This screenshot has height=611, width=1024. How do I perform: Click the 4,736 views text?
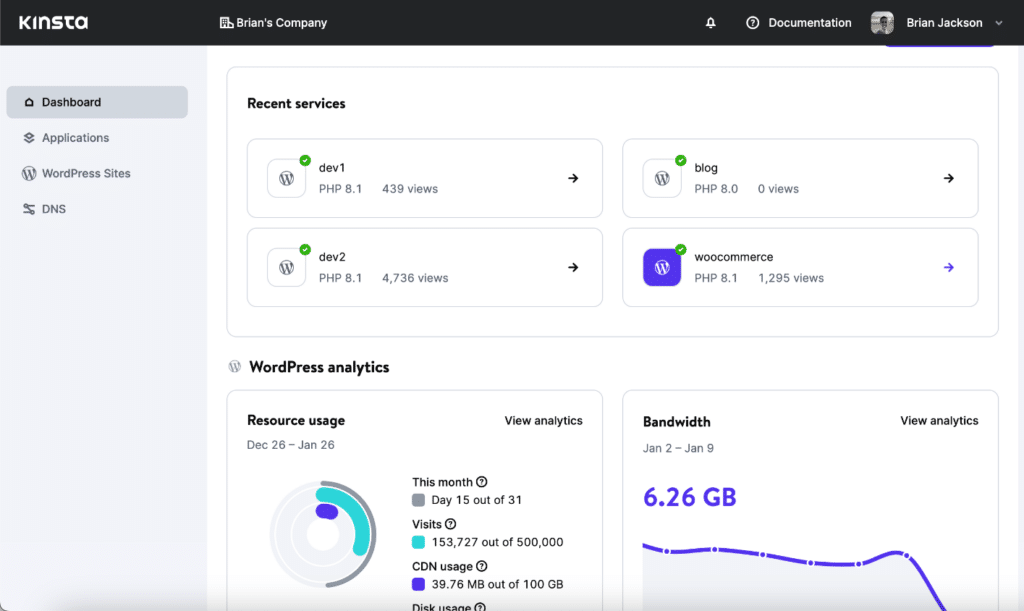tap(415, 278)
